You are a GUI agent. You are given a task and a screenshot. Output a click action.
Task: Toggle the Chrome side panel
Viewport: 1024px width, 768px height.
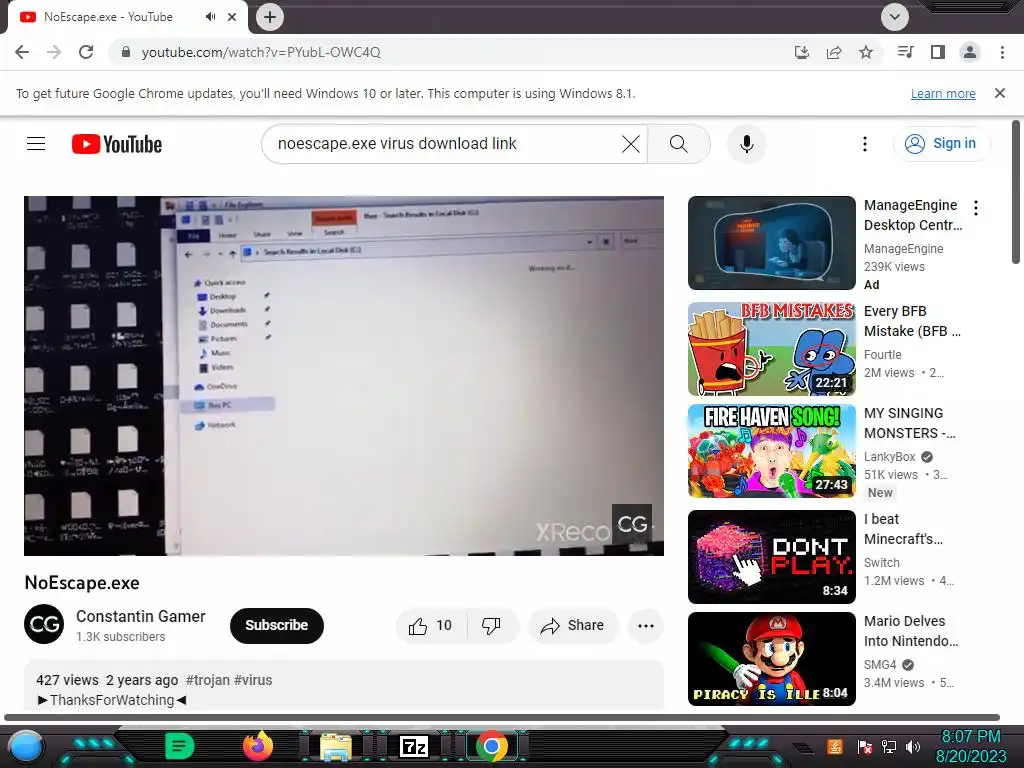[938, 52]
